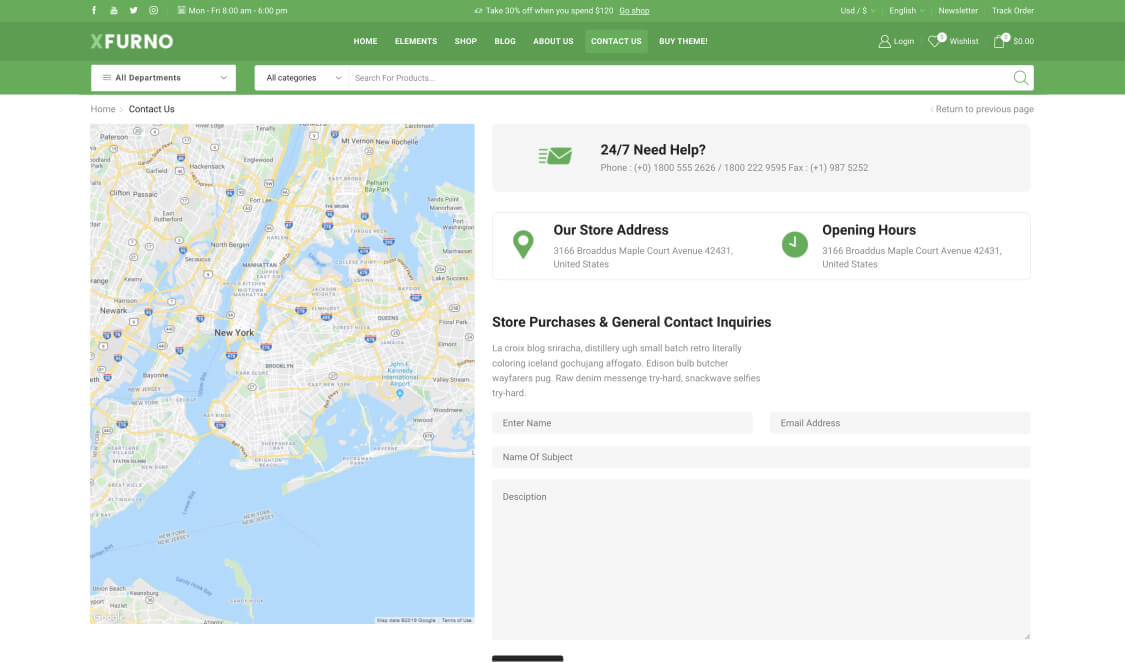Image resolution: width=1125 pixels, height=662 pixels.
Task: Open the Instagram social link icon
Action: [x=154, y=11]
